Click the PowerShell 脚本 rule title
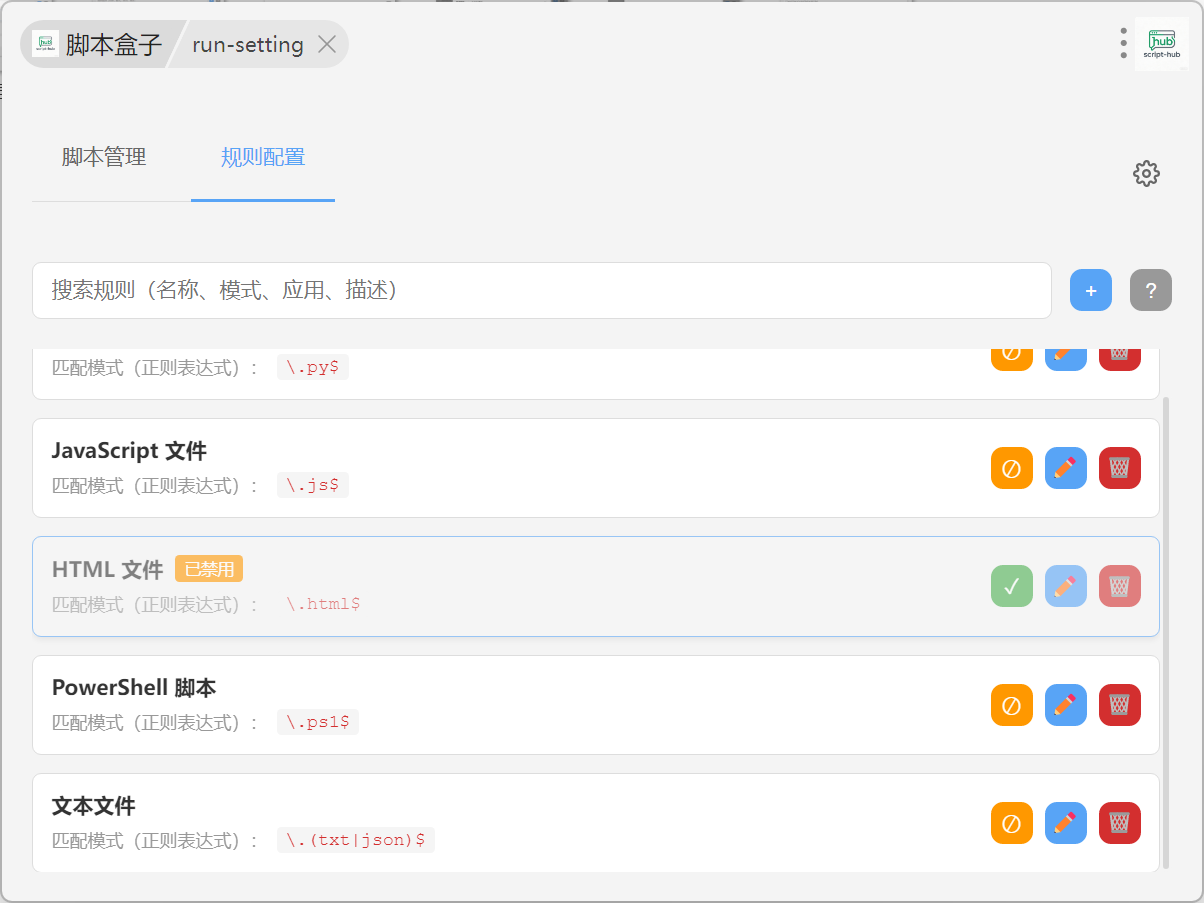This screenshot has width=1204, height=903. click(x=134, y=688)
